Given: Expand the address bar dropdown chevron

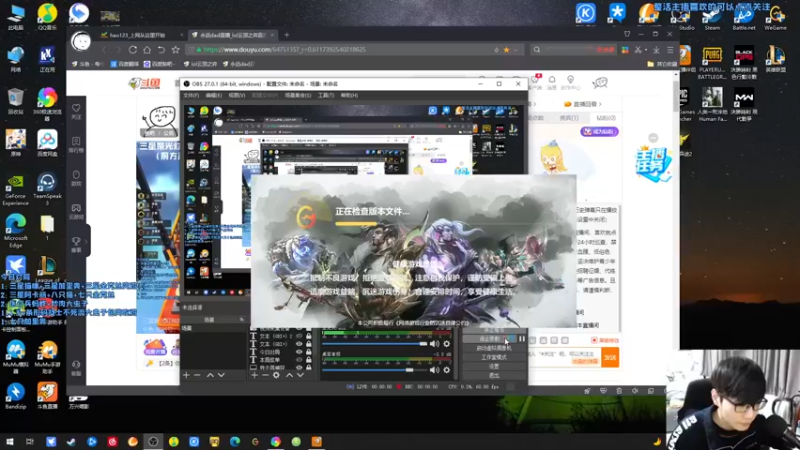Looking at the screenshot, I should [x=516, y=50].
